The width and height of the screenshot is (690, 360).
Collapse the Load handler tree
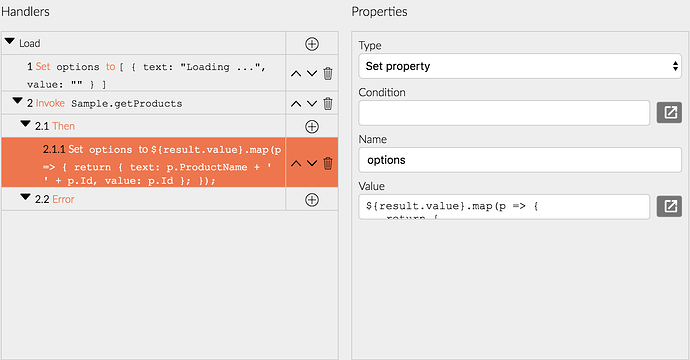(10, 41)
